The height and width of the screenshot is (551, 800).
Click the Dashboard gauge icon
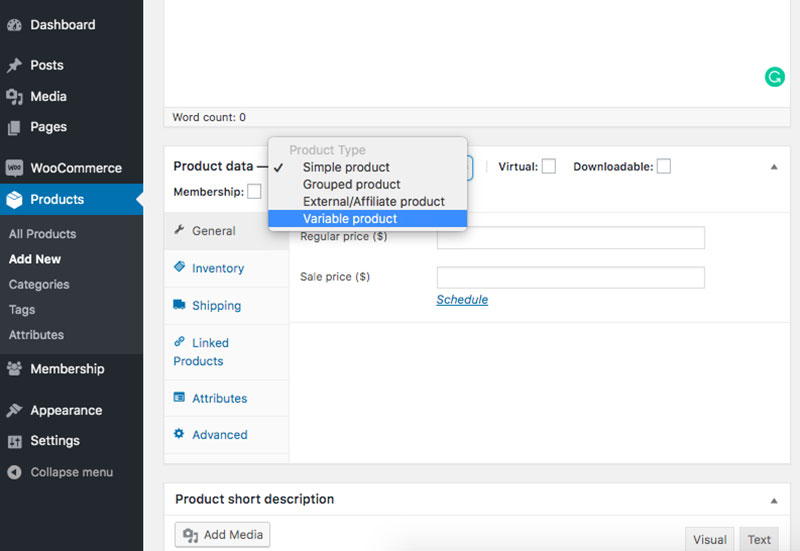click(x=14, y=24)
